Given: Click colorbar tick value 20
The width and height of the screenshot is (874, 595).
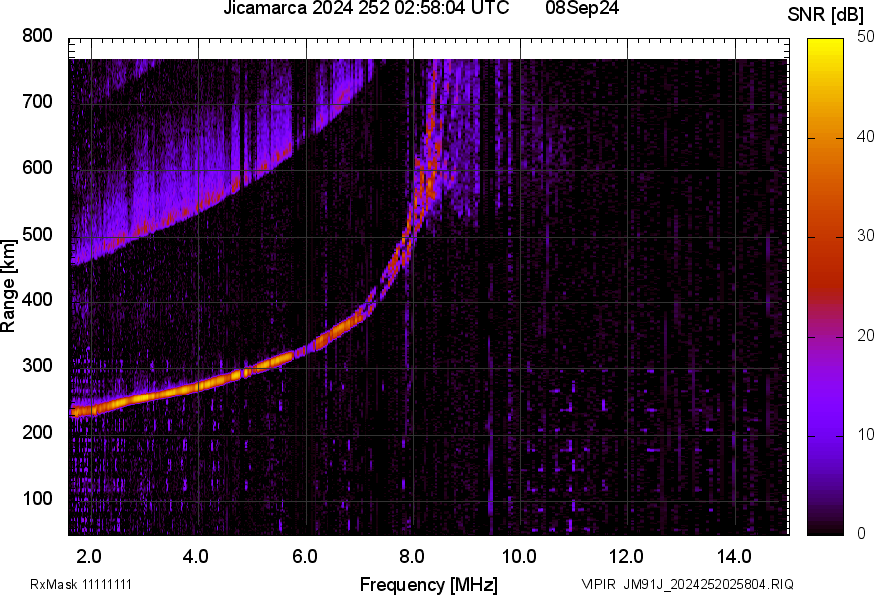Looking at the screenshot, I should pyautogui.click(x=865, y=335).
